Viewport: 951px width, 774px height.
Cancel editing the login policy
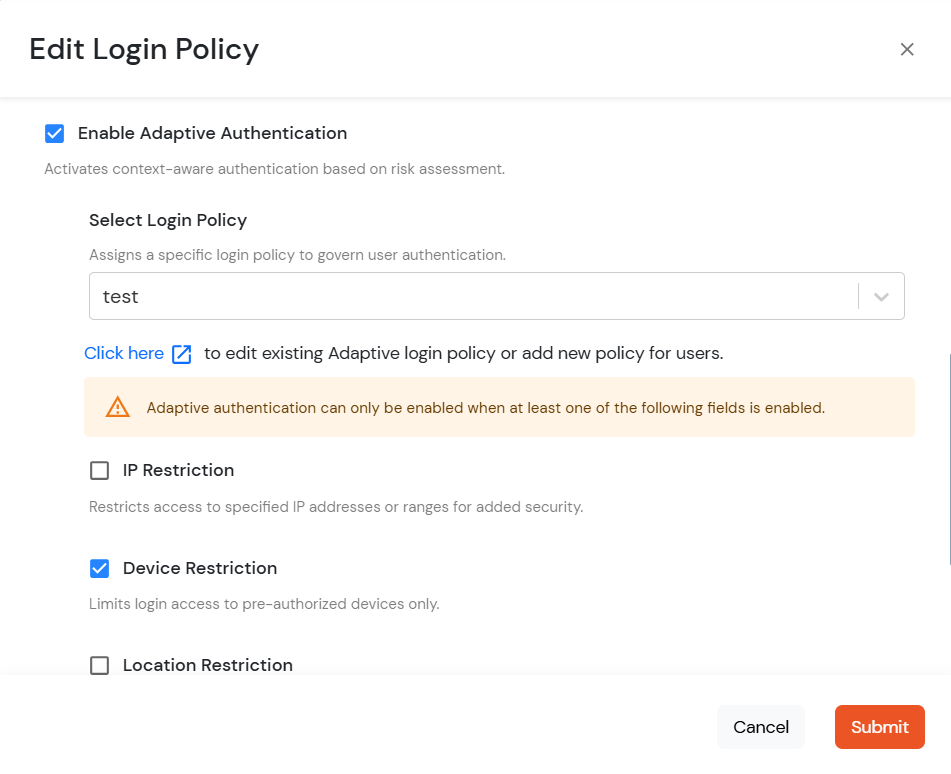tap(760, 727)
